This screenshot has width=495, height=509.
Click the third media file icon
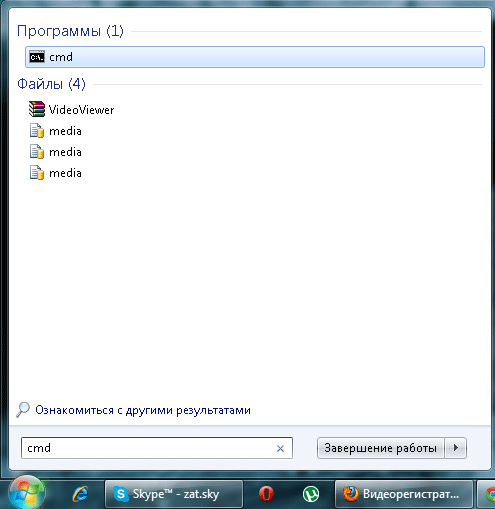37,173
